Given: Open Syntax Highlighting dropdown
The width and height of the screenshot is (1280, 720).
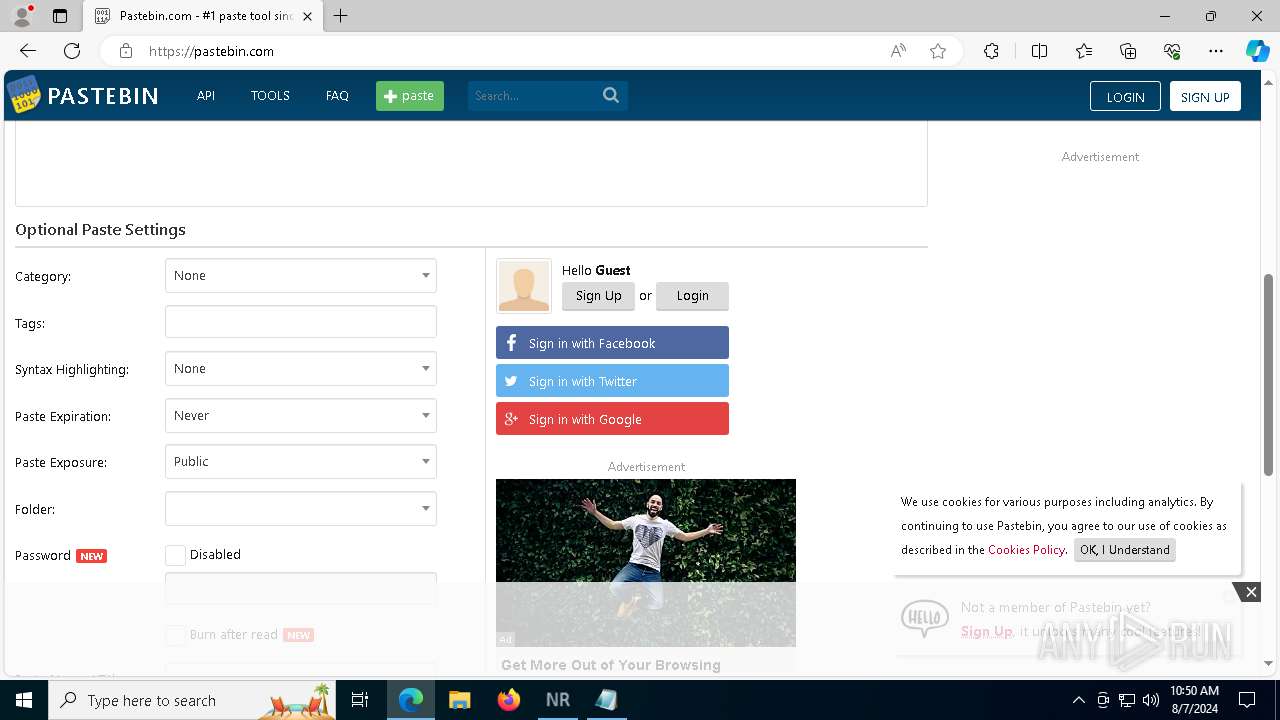Looking at the screenshot, I should pos(301,369).
